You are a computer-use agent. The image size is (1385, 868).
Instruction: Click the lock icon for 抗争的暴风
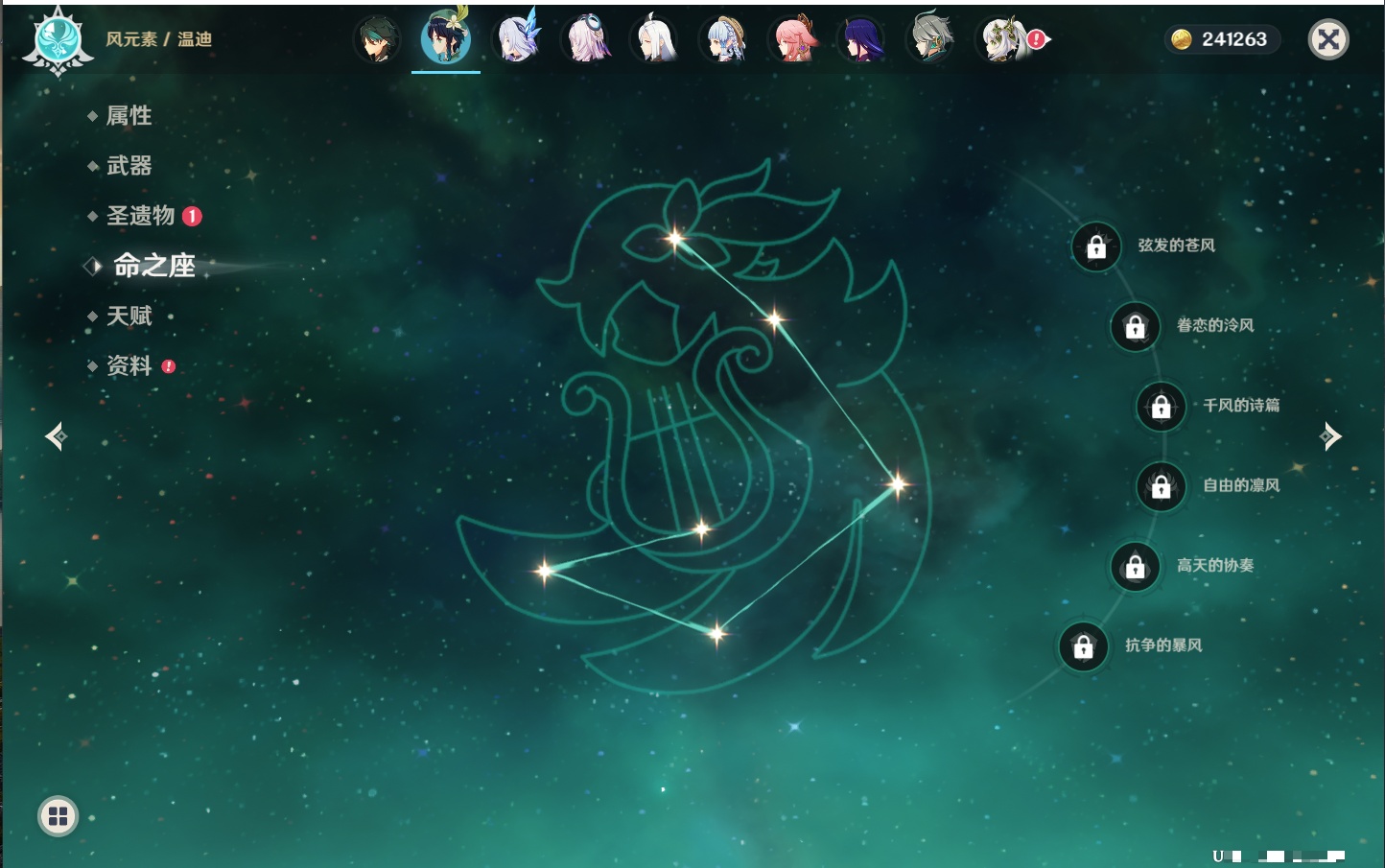pyautogui.click(x=1083, y=646)
